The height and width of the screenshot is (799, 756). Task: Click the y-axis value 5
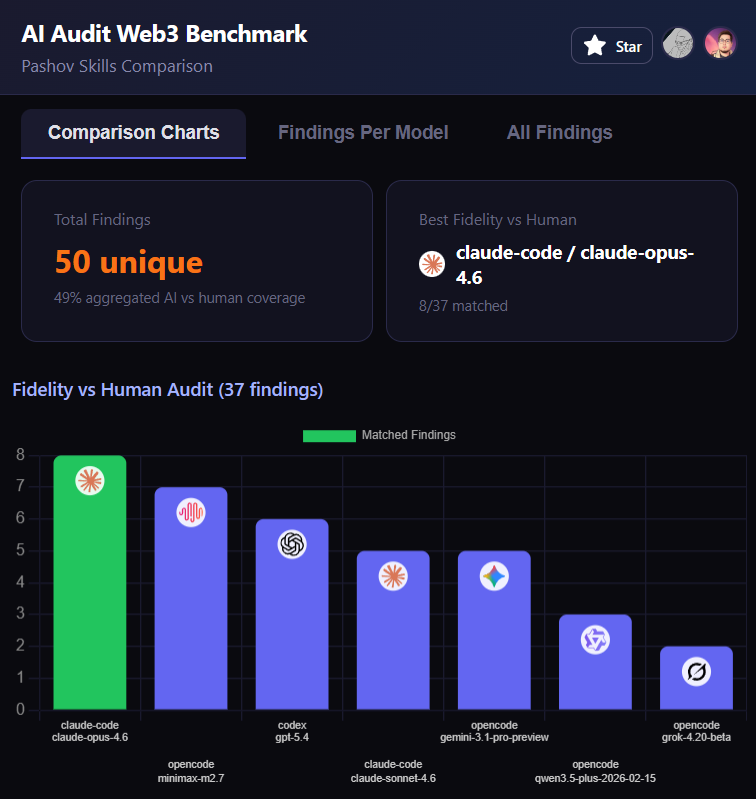coord(20,550)
